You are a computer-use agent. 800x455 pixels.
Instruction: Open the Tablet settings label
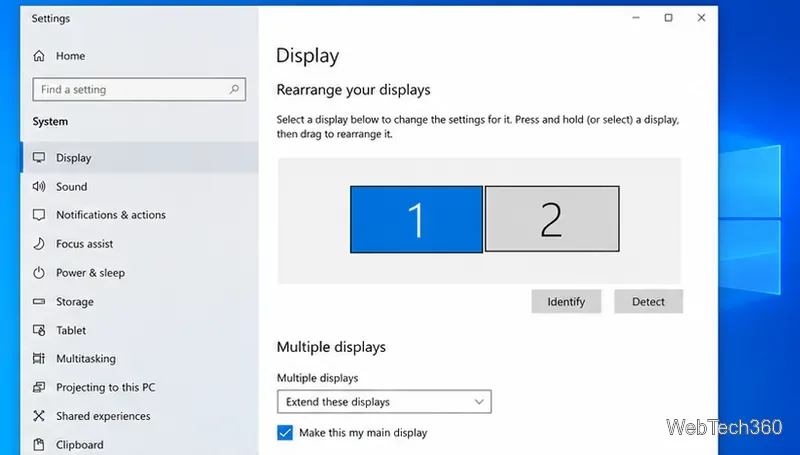(71, 330)
